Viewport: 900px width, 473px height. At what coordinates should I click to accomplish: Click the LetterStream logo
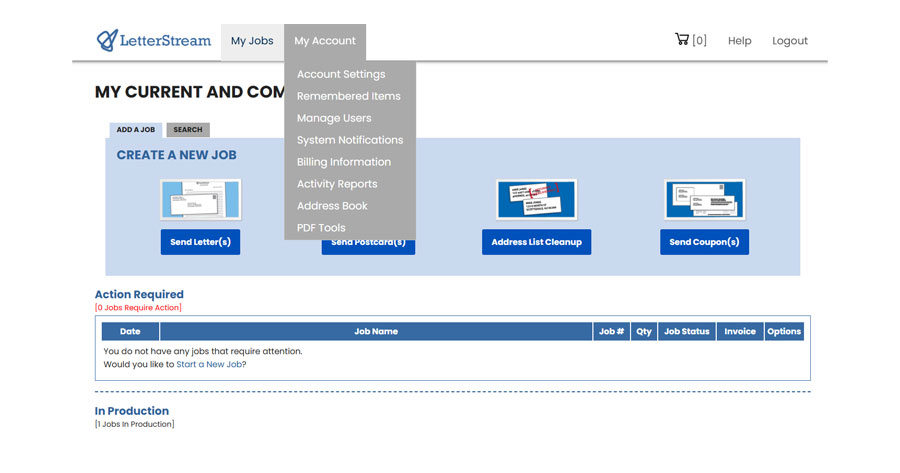tap(154, 41)
